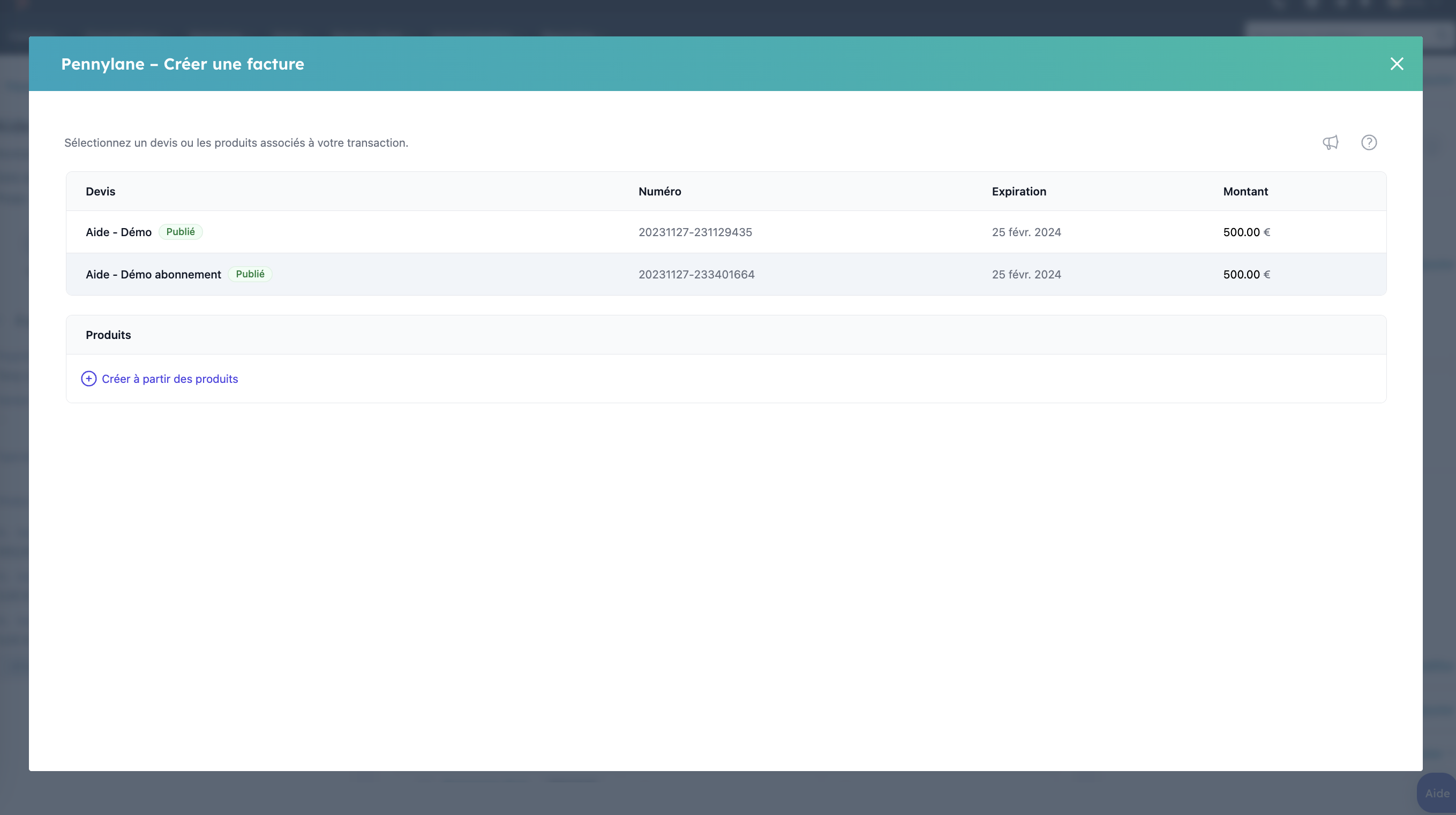Click 500.00 € amount of Aide - Démo
Image resolution: width=1456 pixels, height=815 pixels.
[1247, 232]
